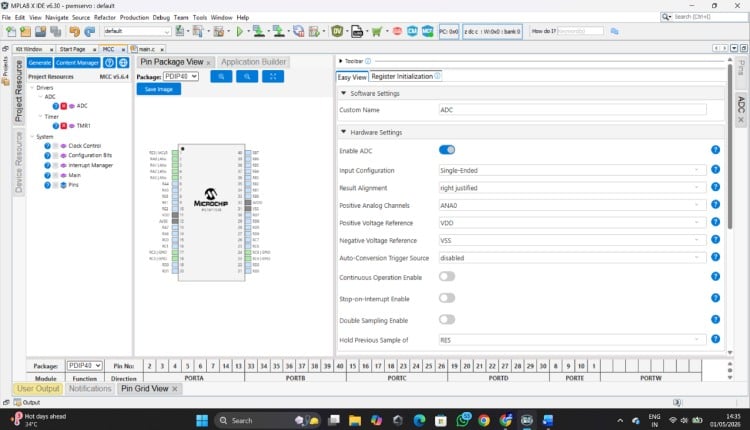Open help for Auto-Conversion Trigger Source

pos(715,257)
